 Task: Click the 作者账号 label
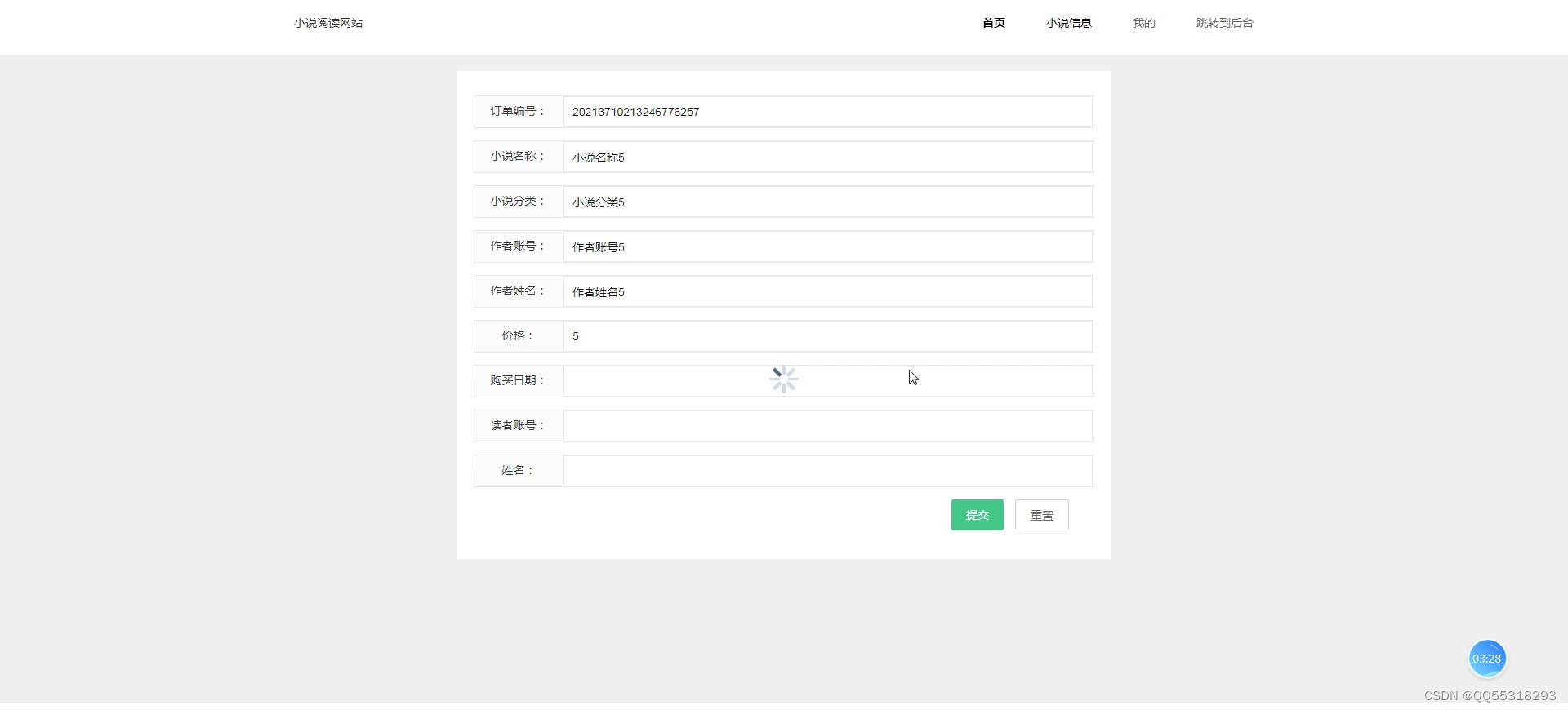click(x=518, y=246)
